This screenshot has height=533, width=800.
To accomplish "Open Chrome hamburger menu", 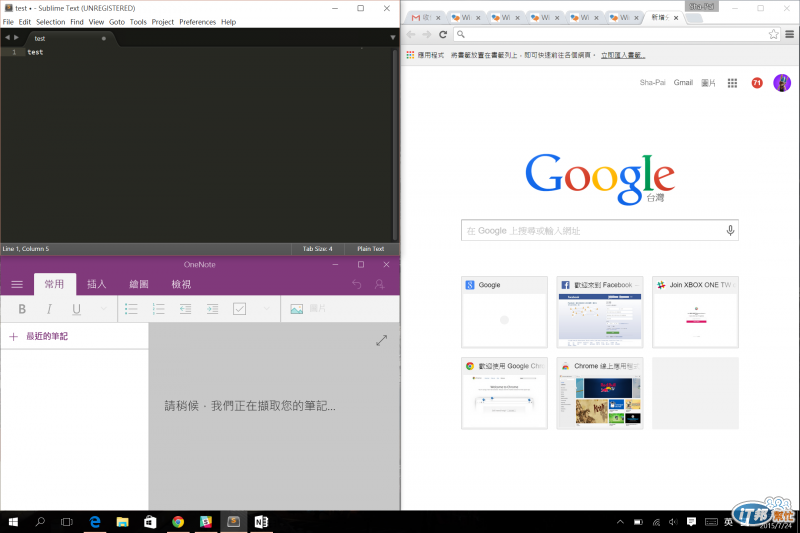I will pos(789,34).
